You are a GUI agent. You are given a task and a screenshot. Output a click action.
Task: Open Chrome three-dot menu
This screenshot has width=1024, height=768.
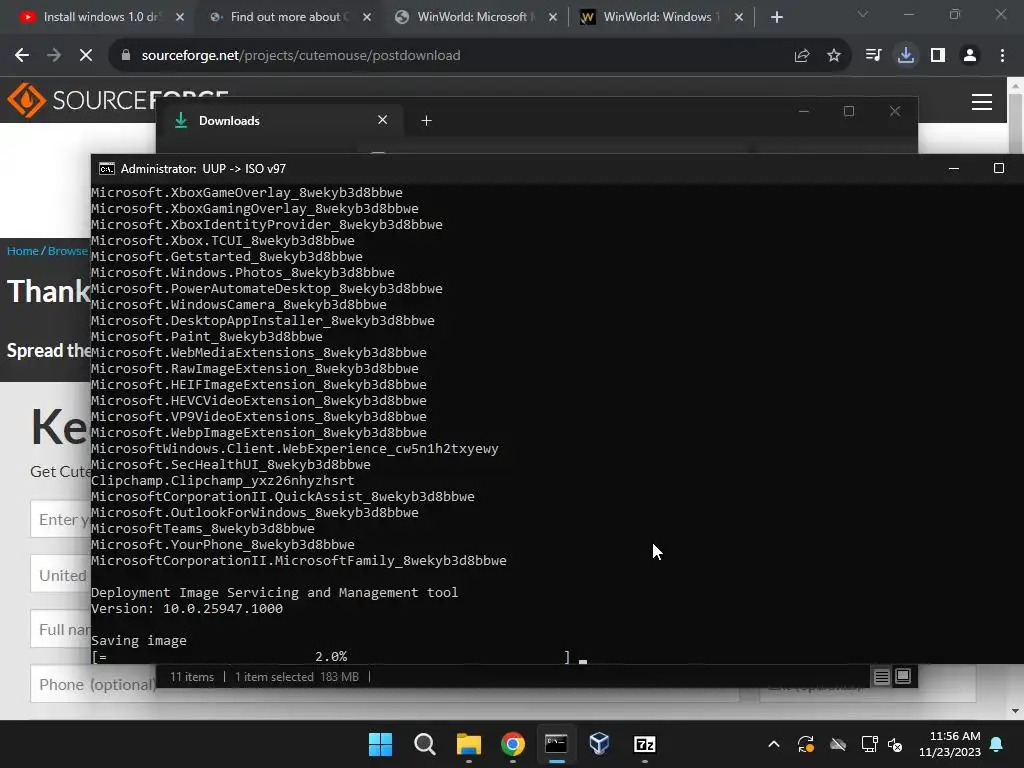(x=1002, y=56)
